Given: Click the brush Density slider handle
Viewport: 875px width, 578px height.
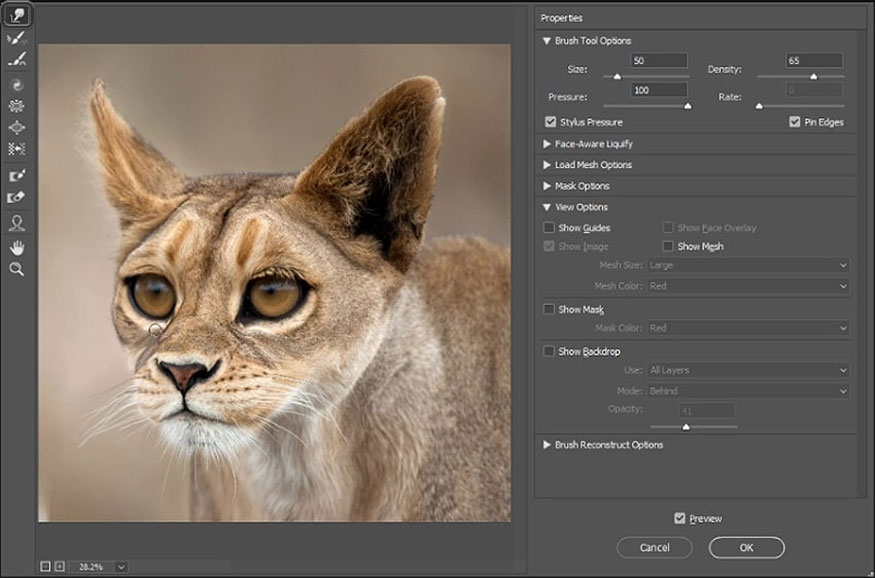Looking at the screenshot, I should click(813, 76).
